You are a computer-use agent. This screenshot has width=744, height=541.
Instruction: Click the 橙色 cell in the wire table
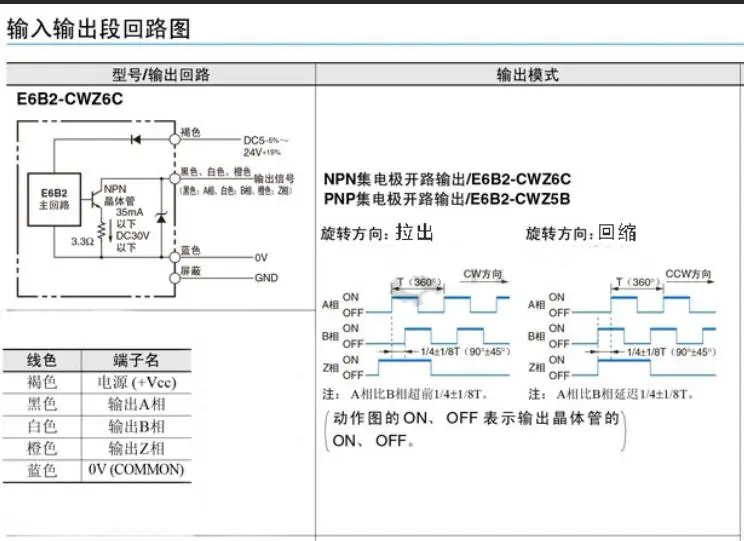[41, 448]
